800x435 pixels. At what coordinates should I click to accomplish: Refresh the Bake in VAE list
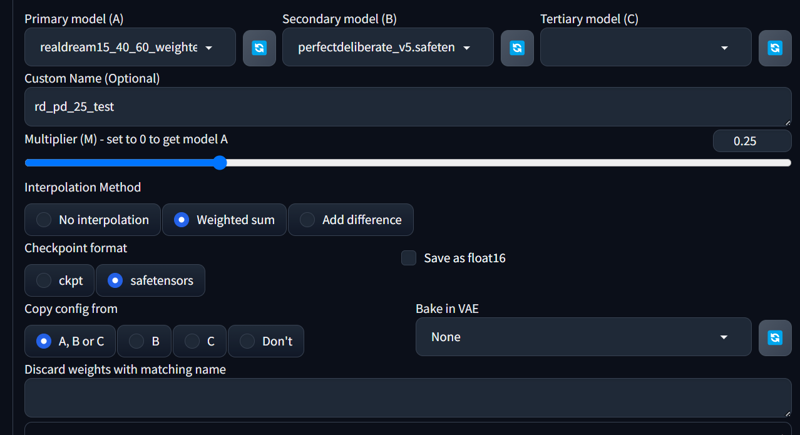click(x=775, y=338)
